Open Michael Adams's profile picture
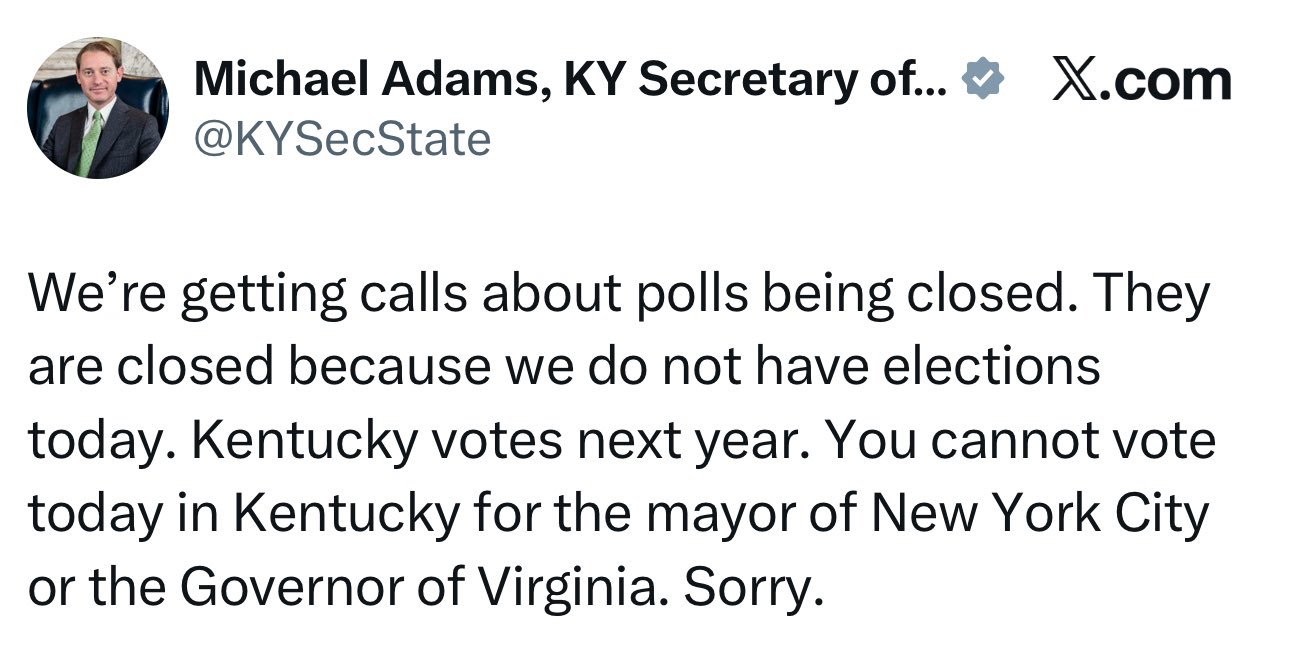The image size is (1290, 661). [98, 108]
